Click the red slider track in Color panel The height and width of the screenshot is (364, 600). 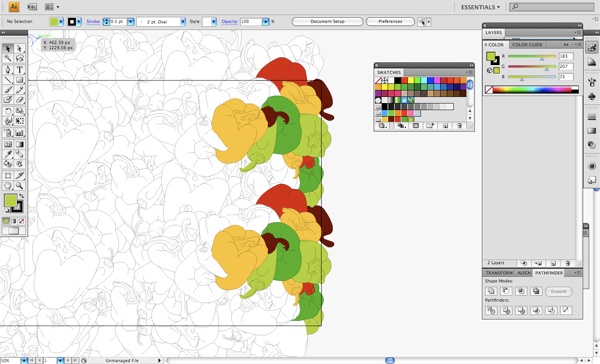[x=532, y=56]
